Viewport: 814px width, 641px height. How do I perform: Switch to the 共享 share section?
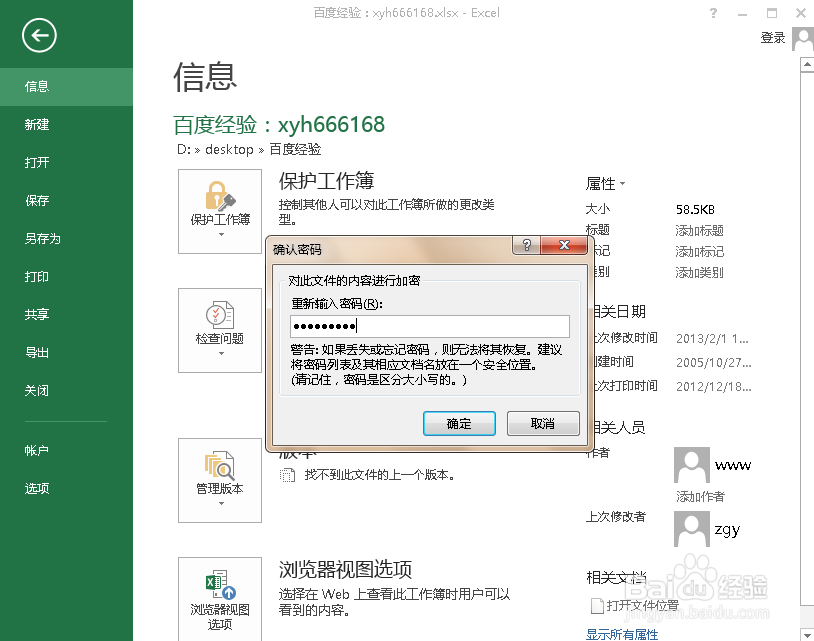37,314
